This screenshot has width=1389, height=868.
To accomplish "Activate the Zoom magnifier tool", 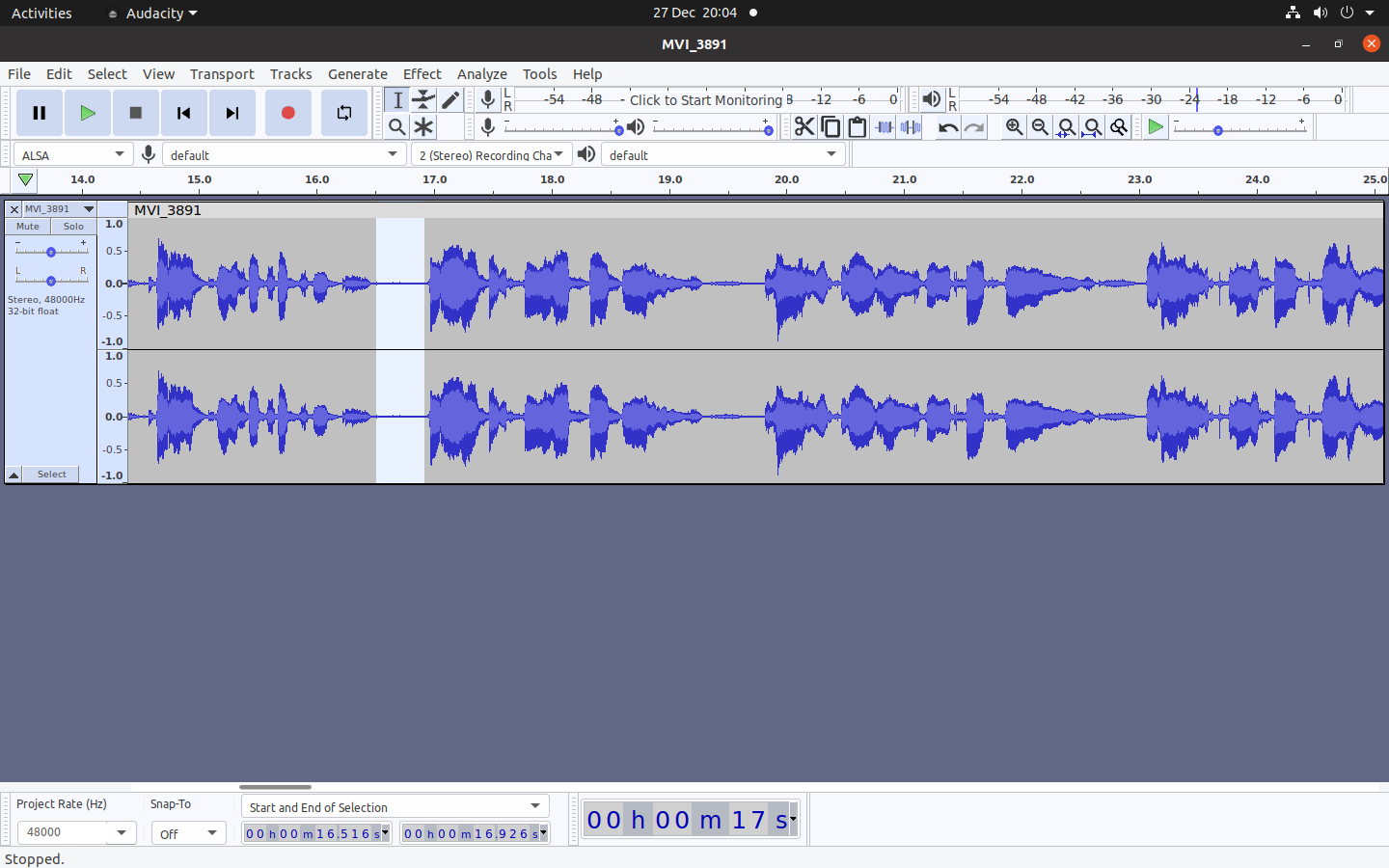I will pyautogui.click(x=396, y=127).
